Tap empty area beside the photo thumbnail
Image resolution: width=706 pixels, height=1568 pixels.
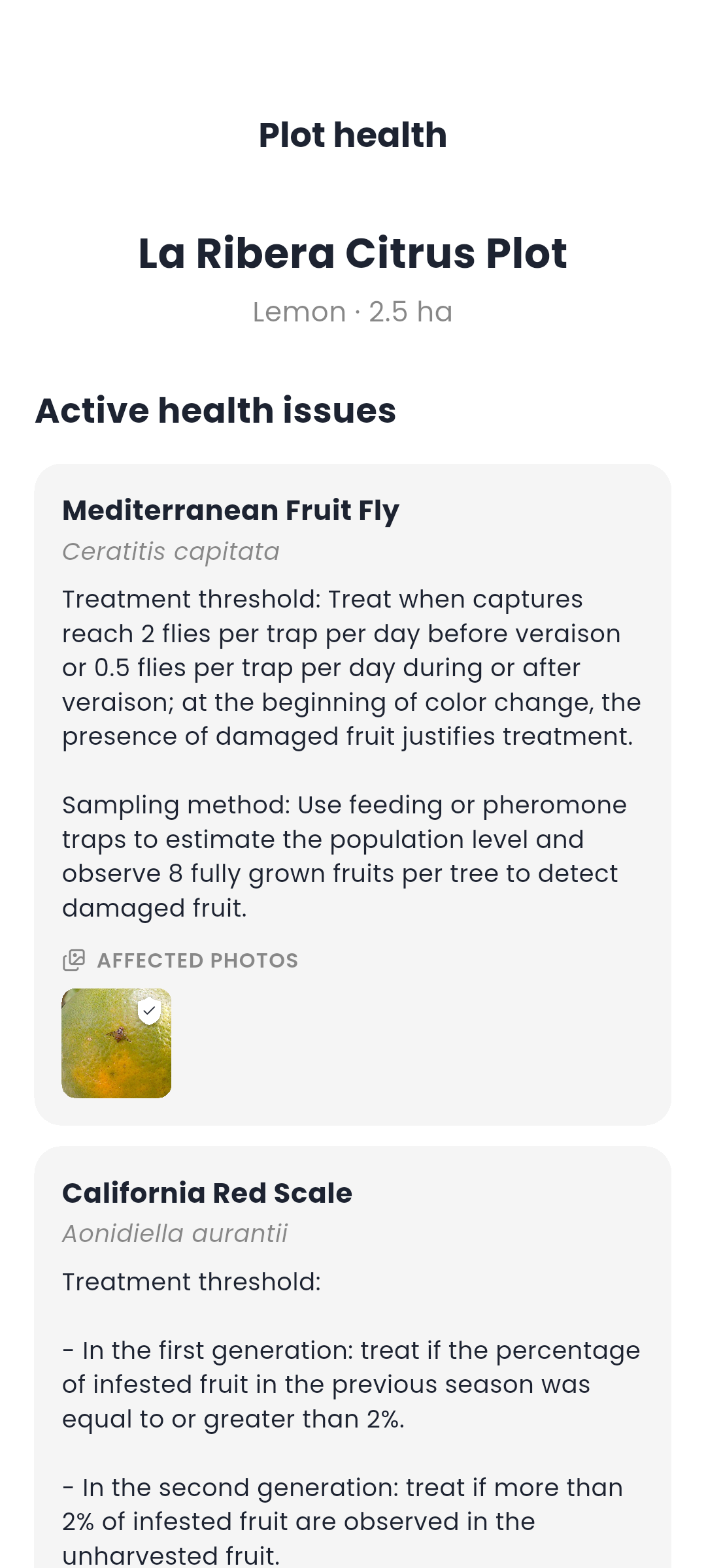(418, 1043)
